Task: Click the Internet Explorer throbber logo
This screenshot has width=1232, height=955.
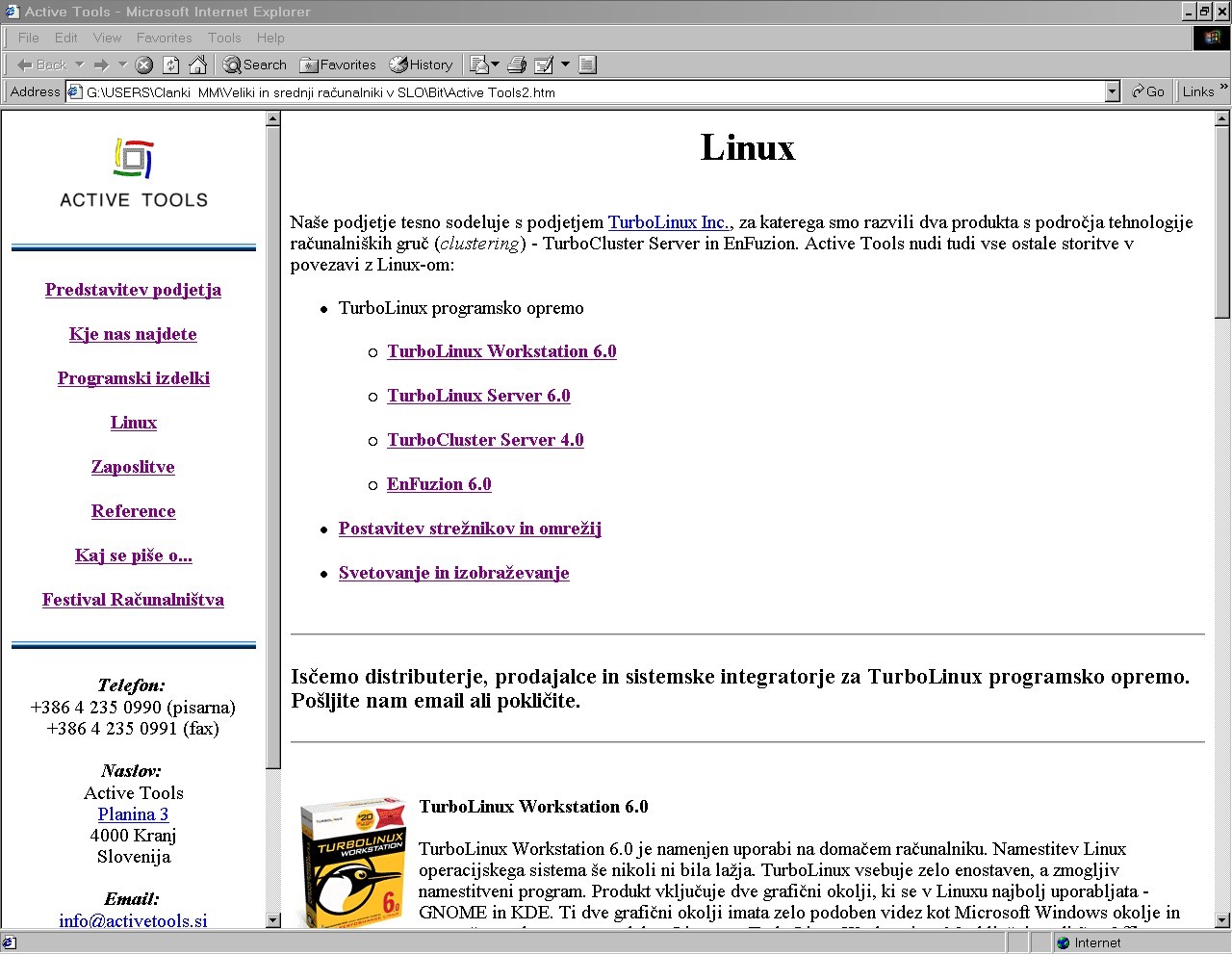Action: click(x=1211, y=38)
